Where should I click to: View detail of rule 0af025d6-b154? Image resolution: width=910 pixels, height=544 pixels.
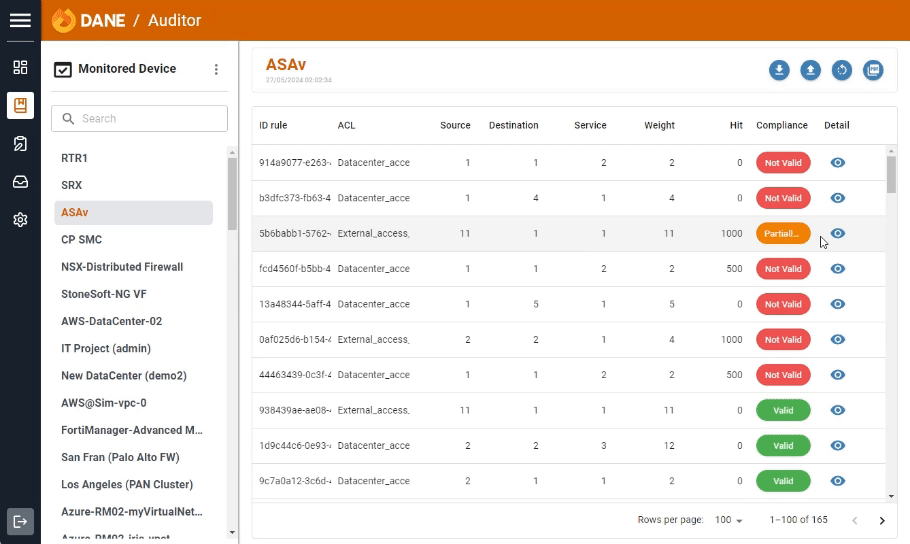point(837,340)
